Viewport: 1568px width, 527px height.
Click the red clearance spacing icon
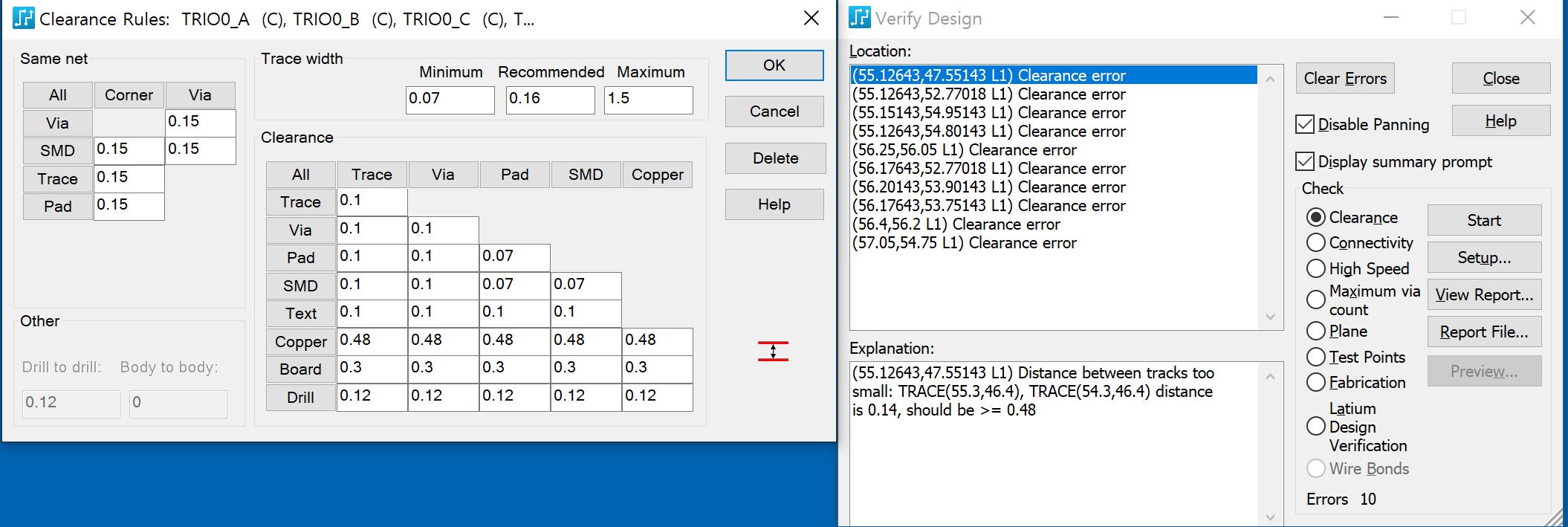[773, 351]
